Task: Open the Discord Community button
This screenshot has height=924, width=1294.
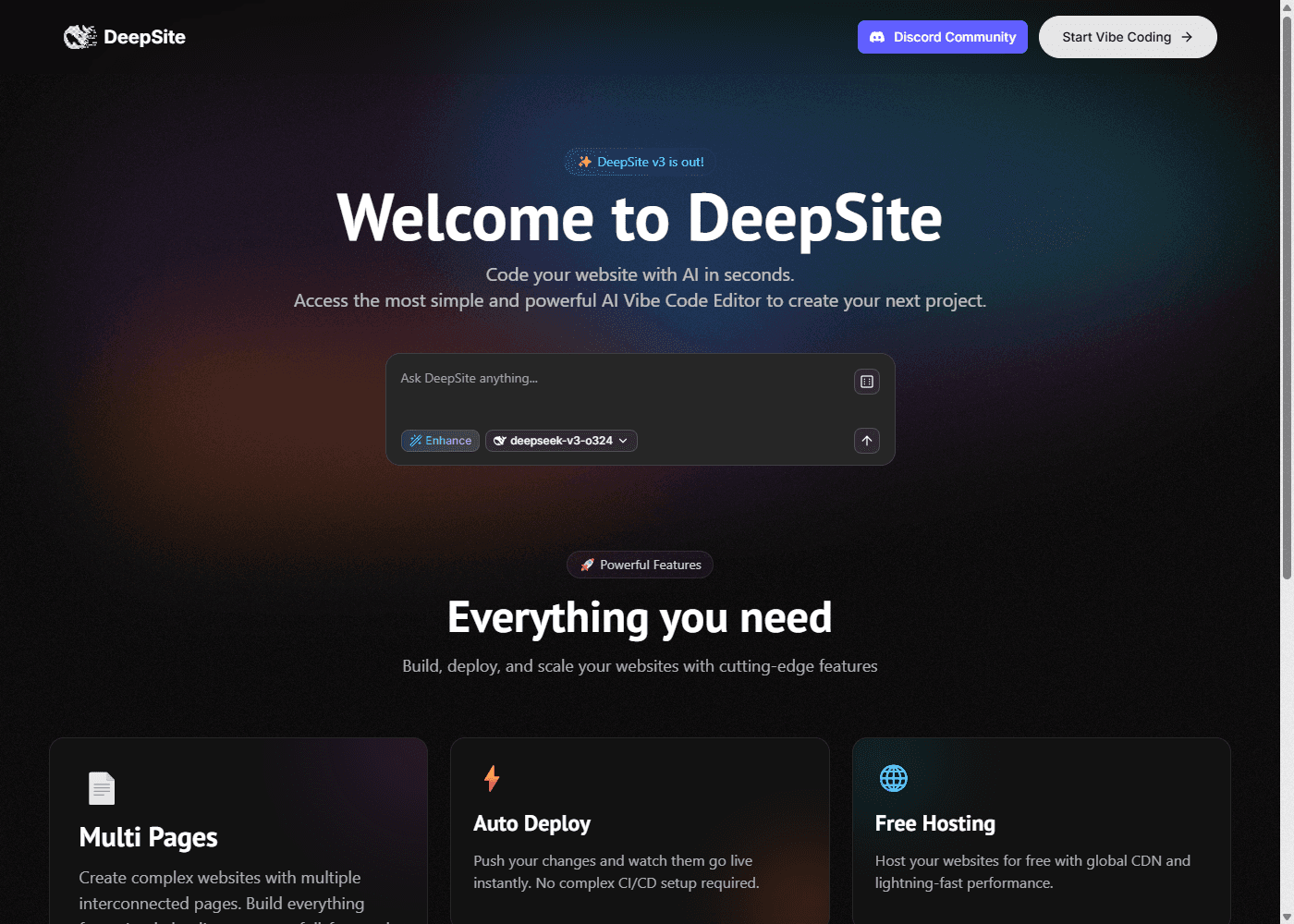Action: click(x=942, y=37)
